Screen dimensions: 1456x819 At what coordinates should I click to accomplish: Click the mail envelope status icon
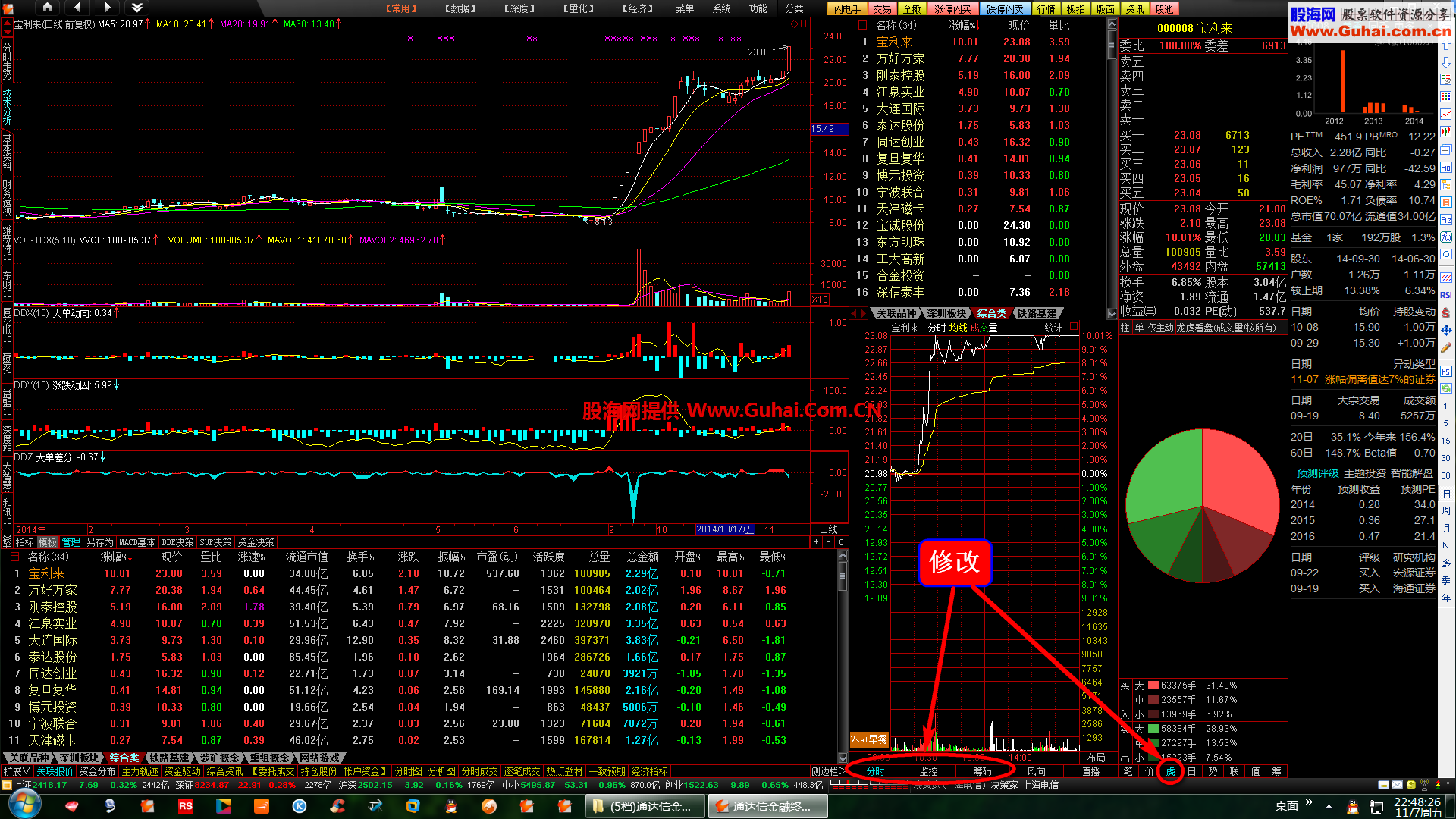coord(1397,785)
